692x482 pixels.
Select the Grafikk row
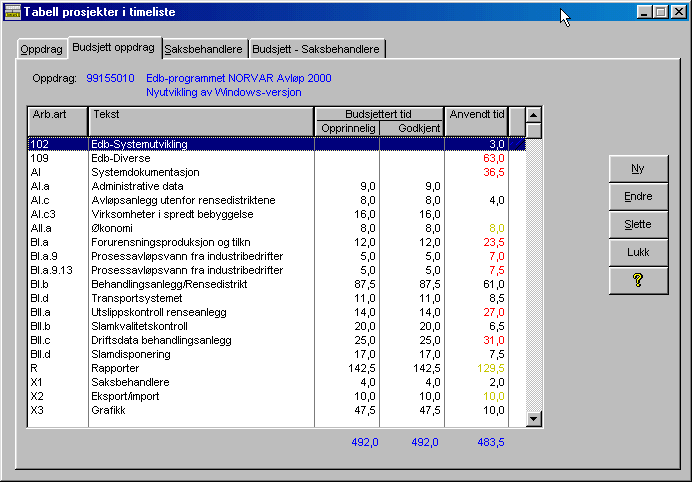coord(277,410)
